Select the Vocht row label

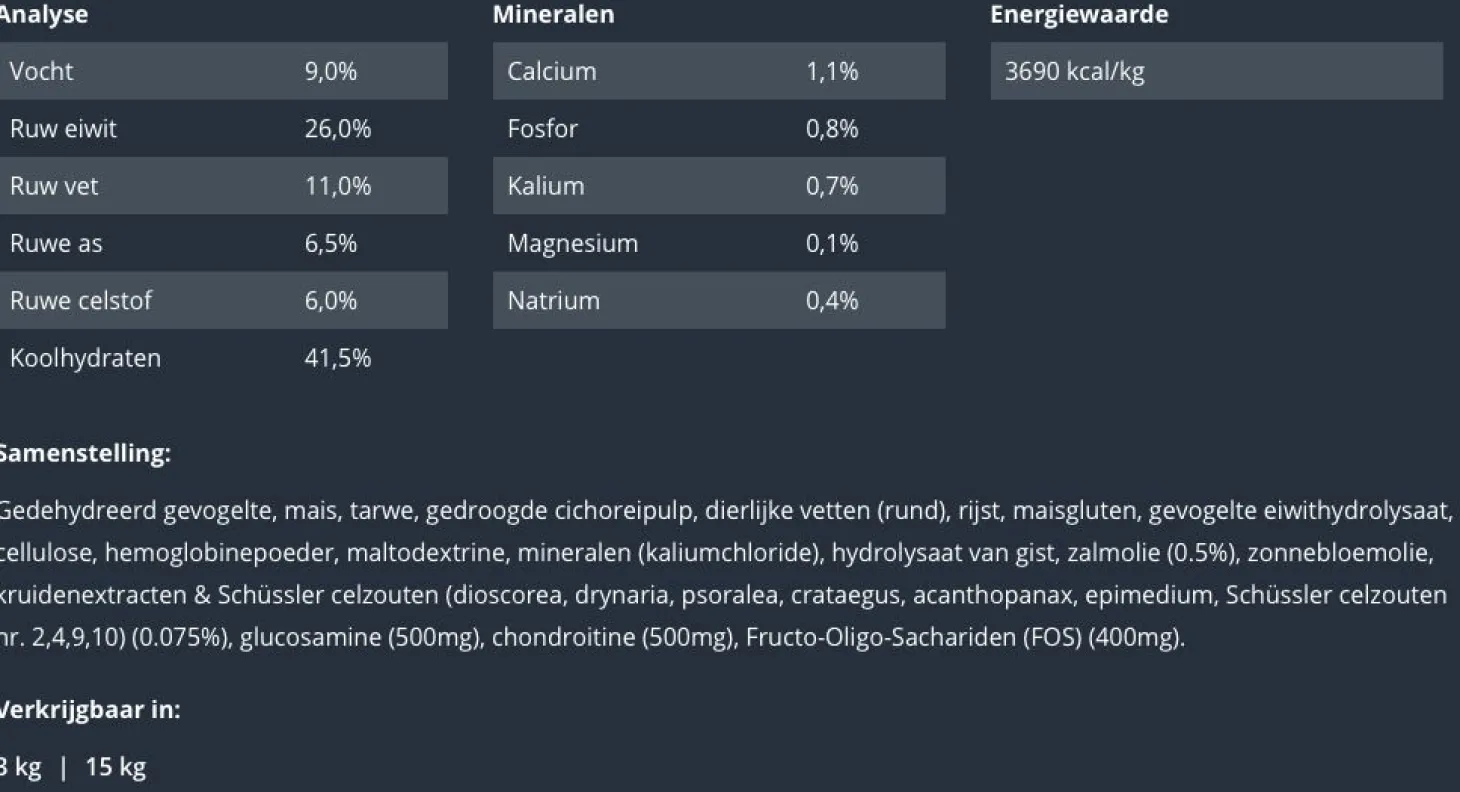(x=41, y=71)
